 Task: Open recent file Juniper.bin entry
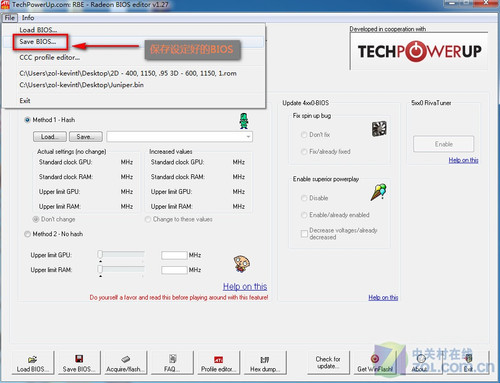[x=81, y=85]
